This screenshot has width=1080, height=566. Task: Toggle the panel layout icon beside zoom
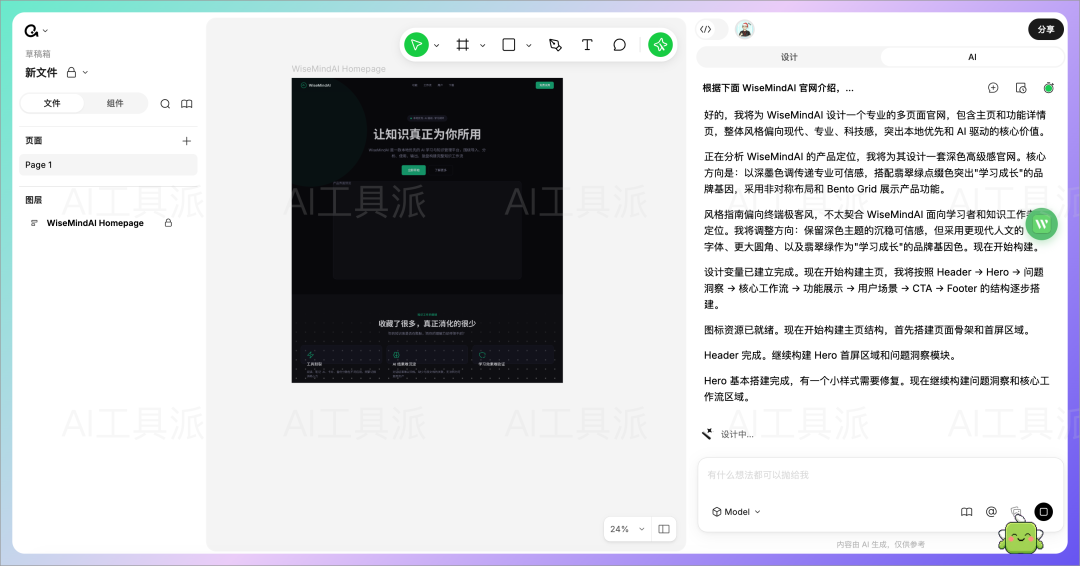click(x=664, y=529)
